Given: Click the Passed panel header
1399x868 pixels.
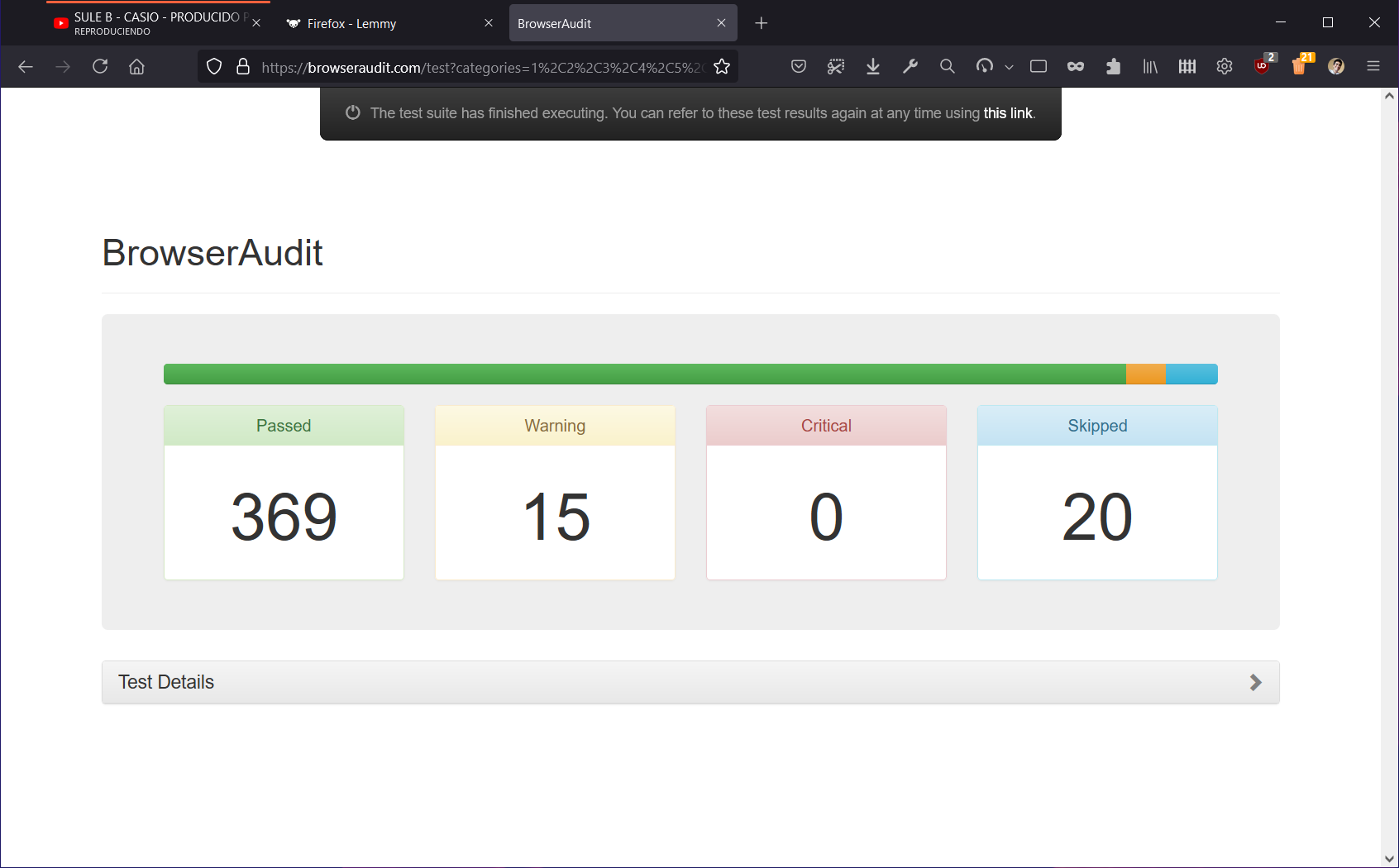Looking at the screenshot, I should pyautogui.click(x=284, y=426).
